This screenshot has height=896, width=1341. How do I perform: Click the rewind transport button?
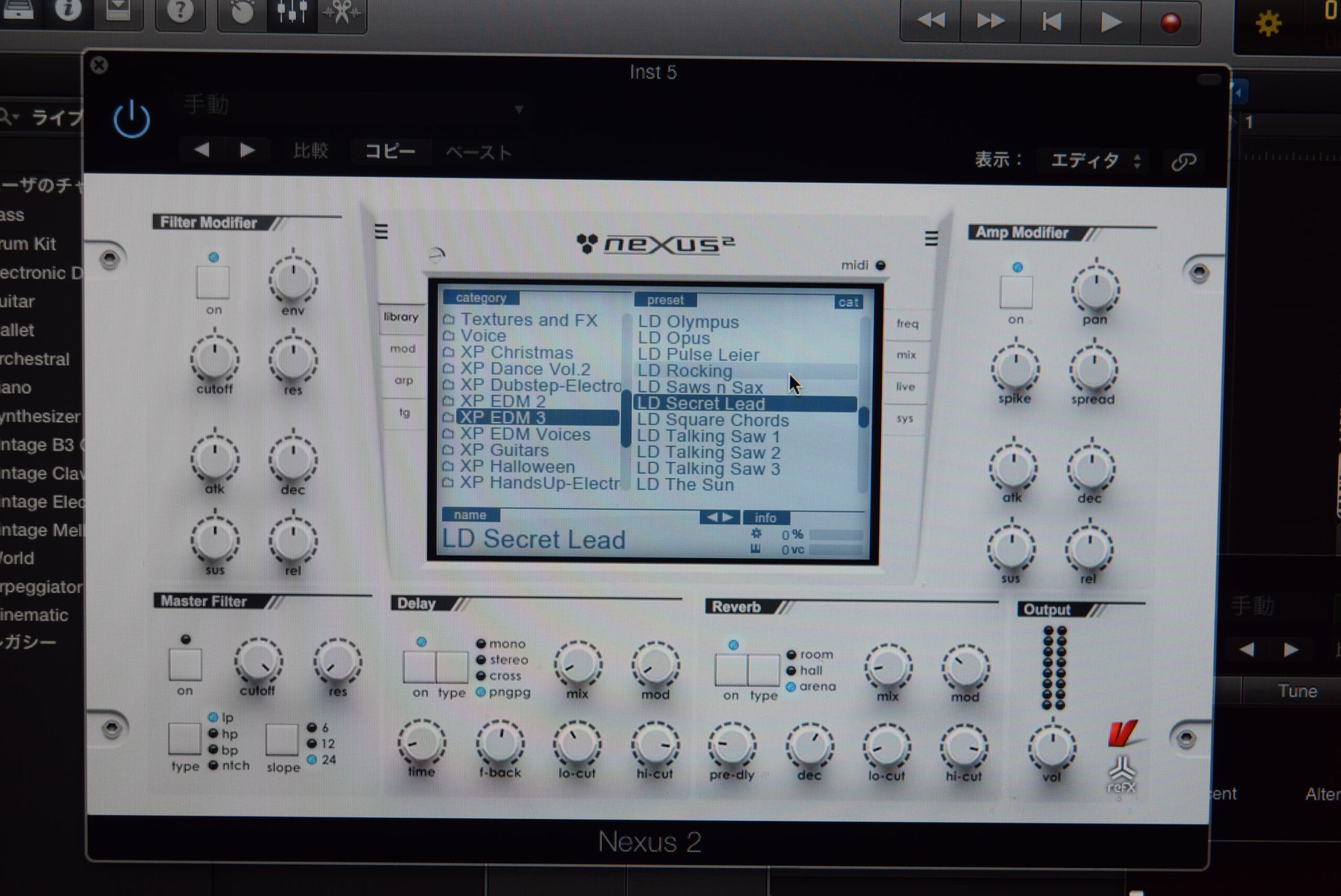pyautogui.click(x=931, y=20)
